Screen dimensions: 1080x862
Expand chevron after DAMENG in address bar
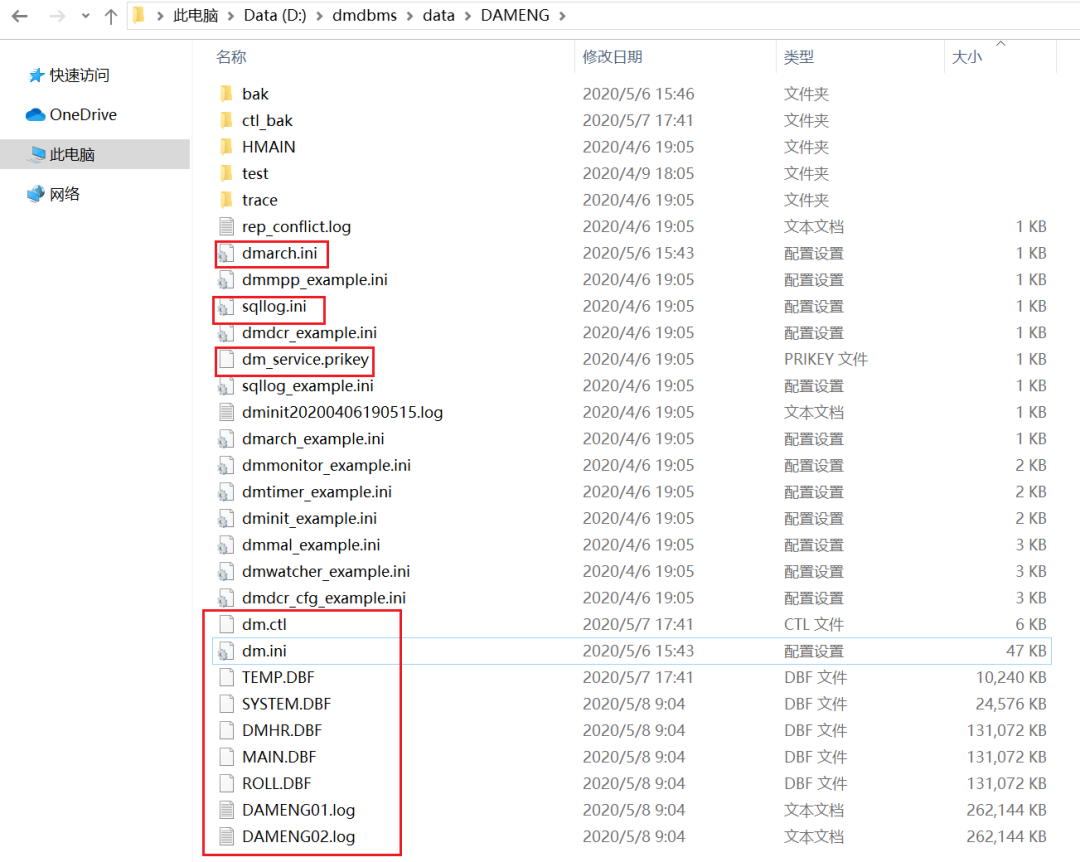pyautogui.click(x=563, y=16)
